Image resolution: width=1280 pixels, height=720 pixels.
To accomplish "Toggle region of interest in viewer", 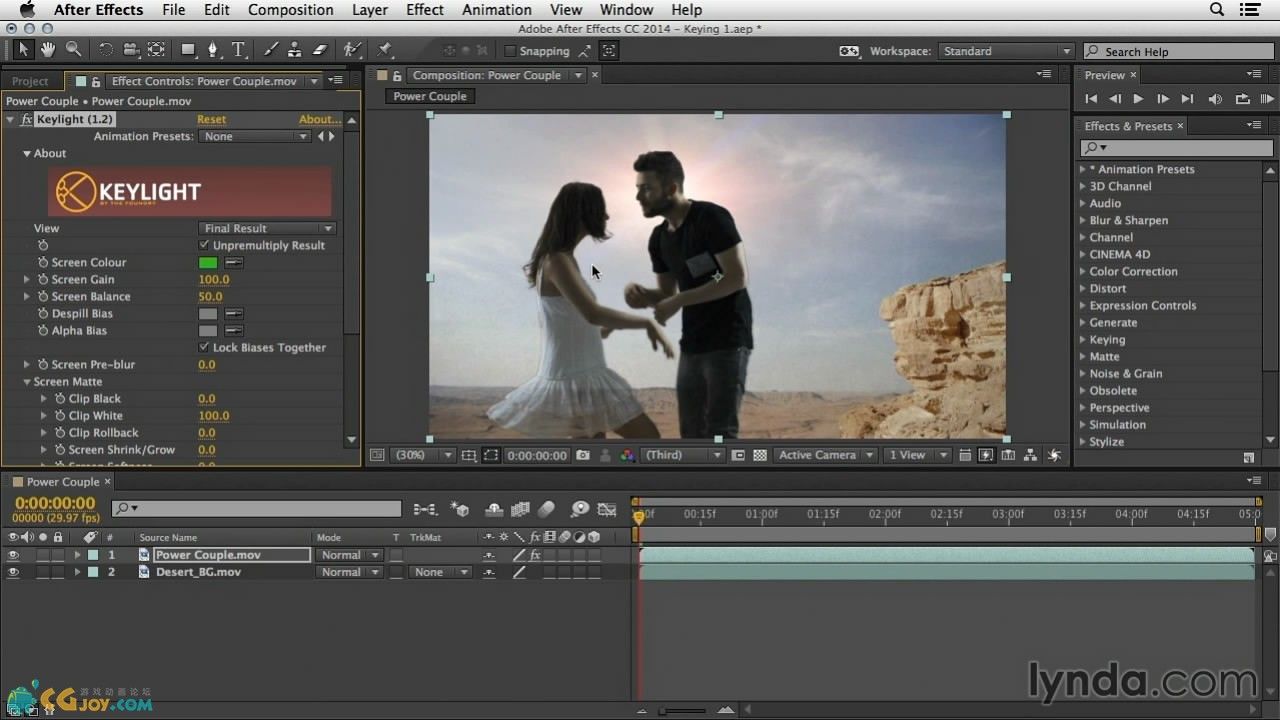I will coord(738,455).
